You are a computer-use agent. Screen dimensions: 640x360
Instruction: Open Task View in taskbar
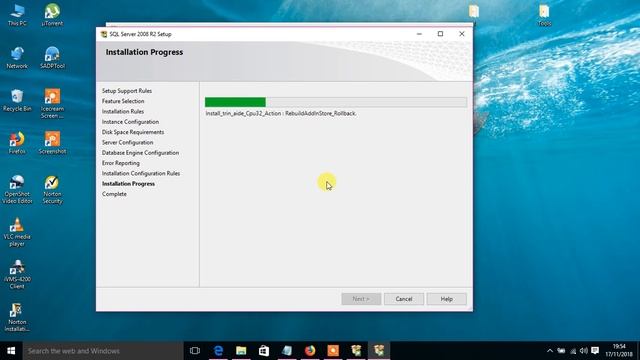pyautogui.click(x=195, y=351)
